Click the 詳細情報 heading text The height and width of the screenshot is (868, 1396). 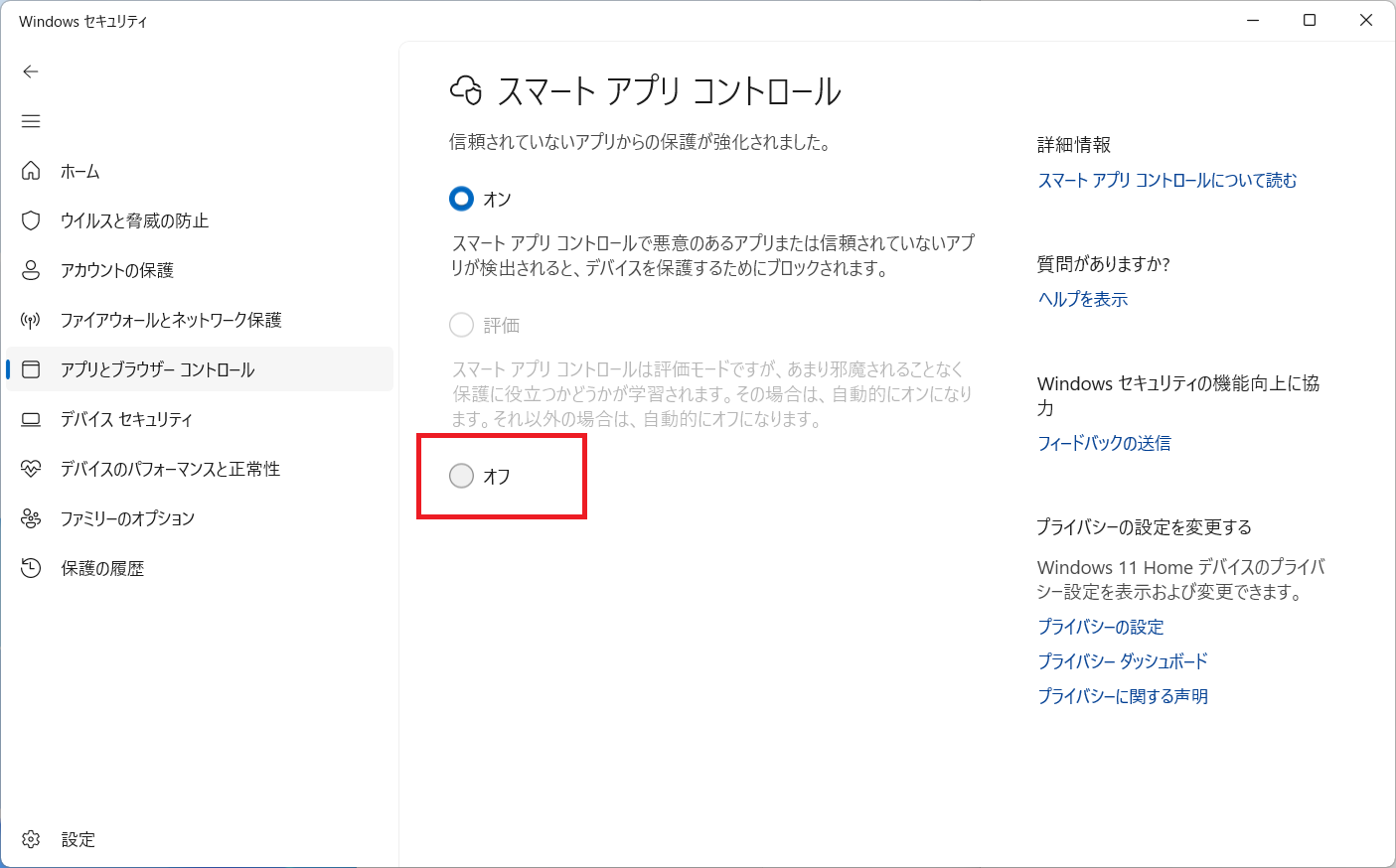[1074, 145]
